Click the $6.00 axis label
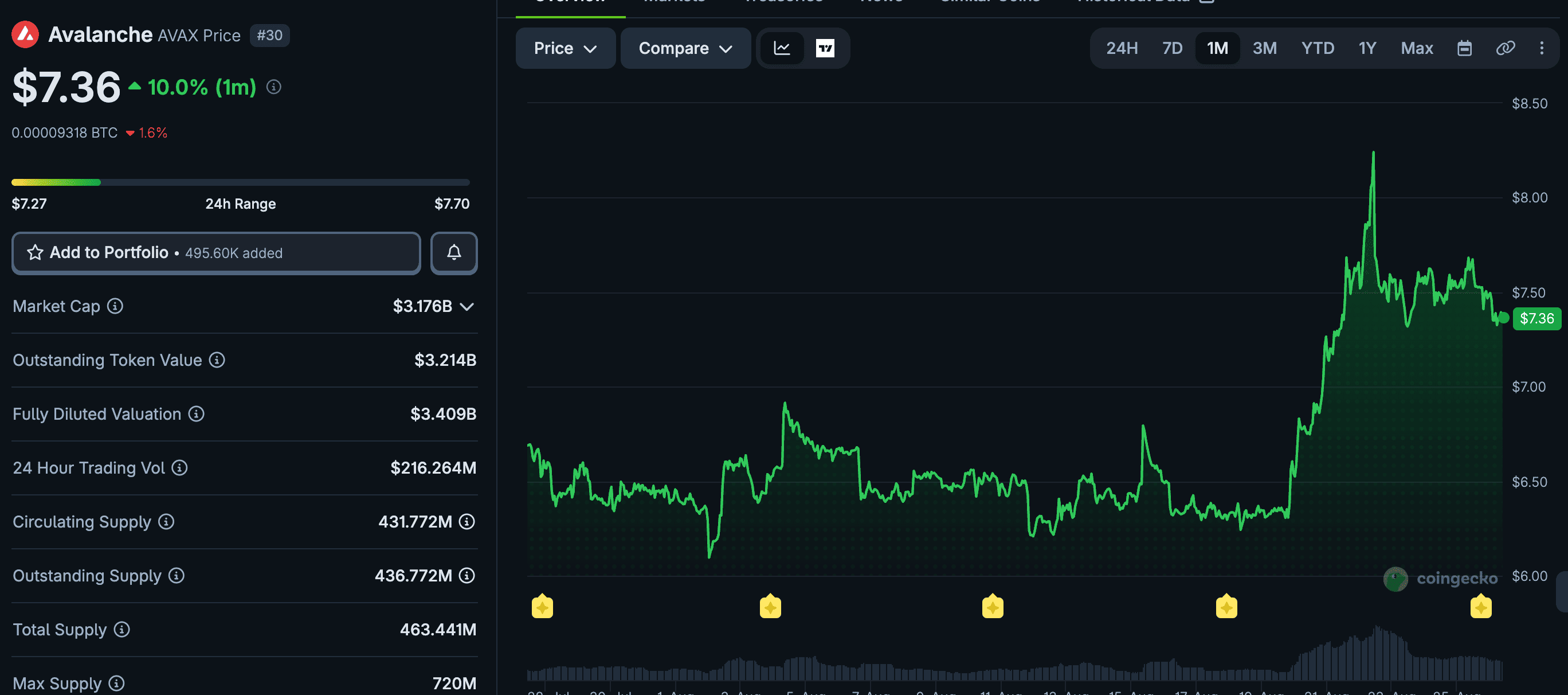 [x=1530, y=576]
